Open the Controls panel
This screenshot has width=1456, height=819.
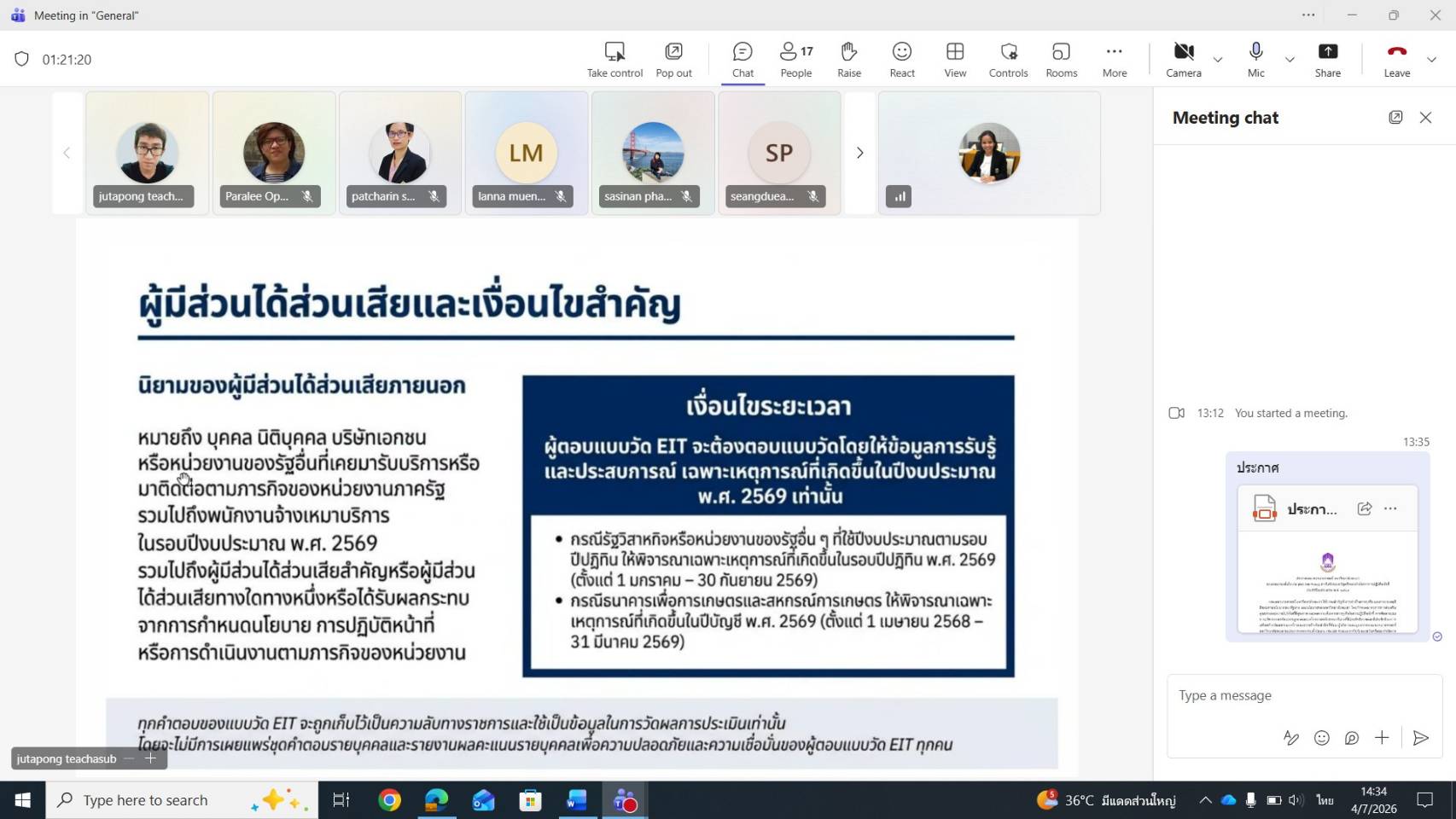[1008, 60]
